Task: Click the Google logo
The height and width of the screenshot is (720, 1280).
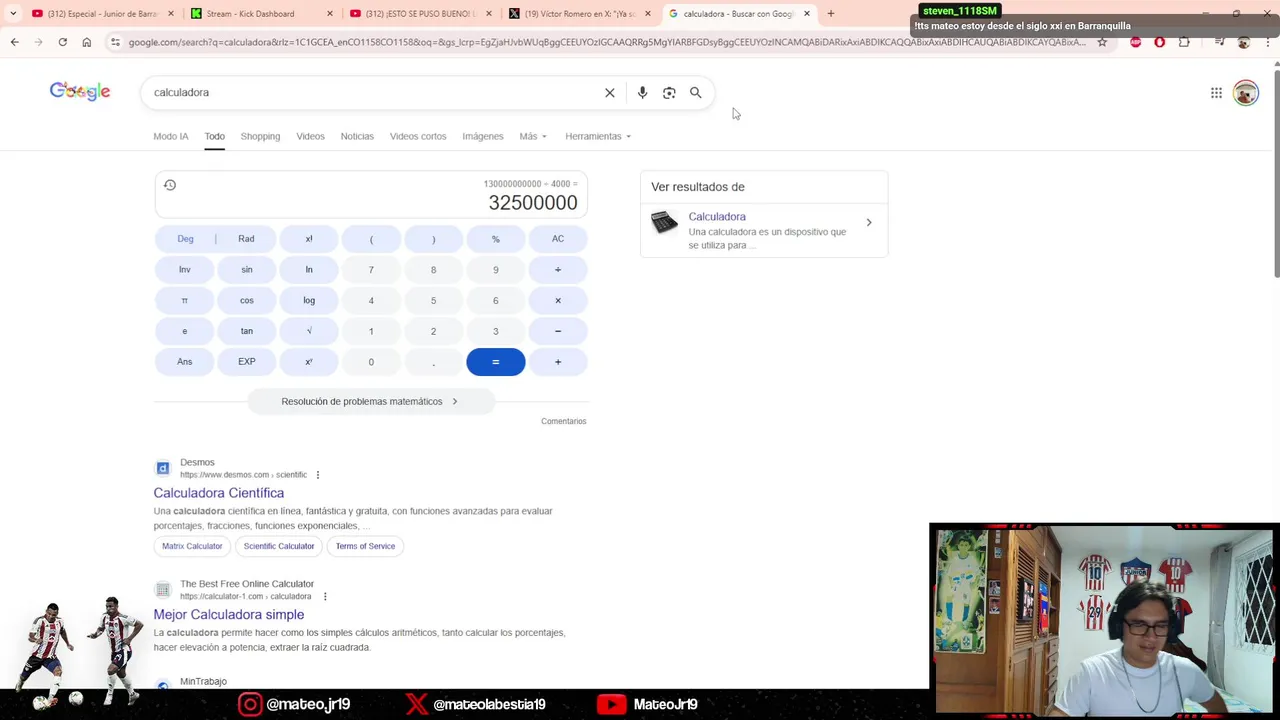Action: click(80, 92)
